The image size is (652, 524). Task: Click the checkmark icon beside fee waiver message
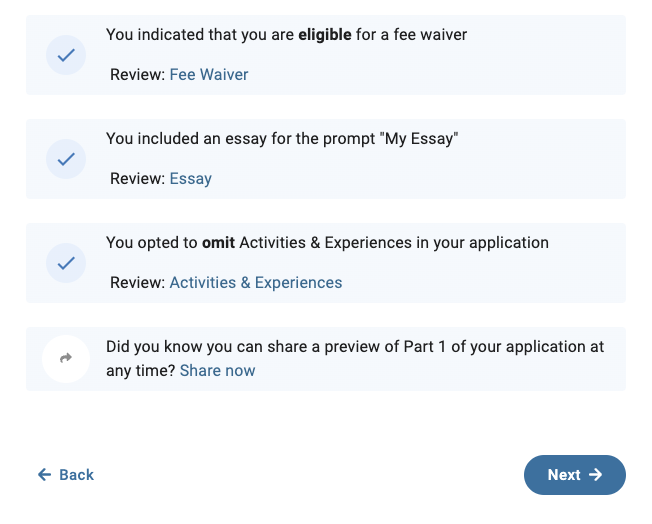pyautogui.click(x=66, y=55)
